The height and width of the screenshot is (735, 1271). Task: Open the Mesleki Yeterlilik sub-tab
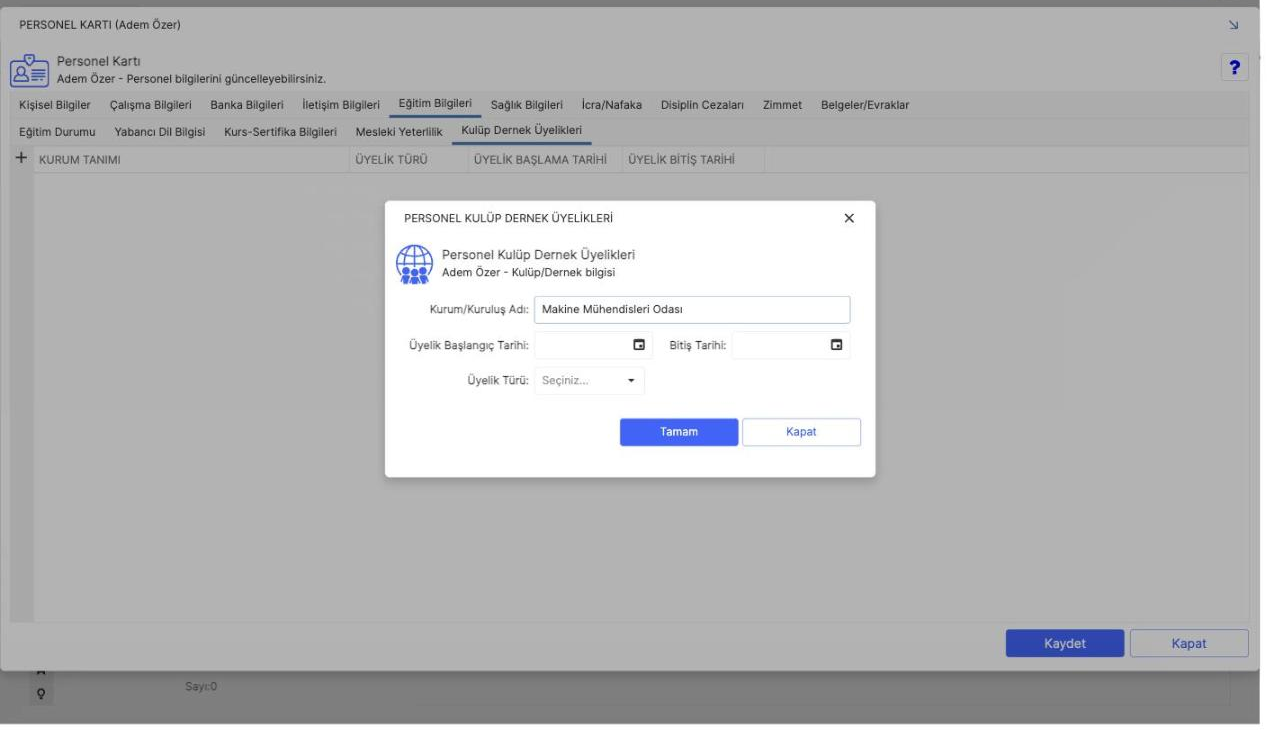pyautogui.click(x=399, y=133)
